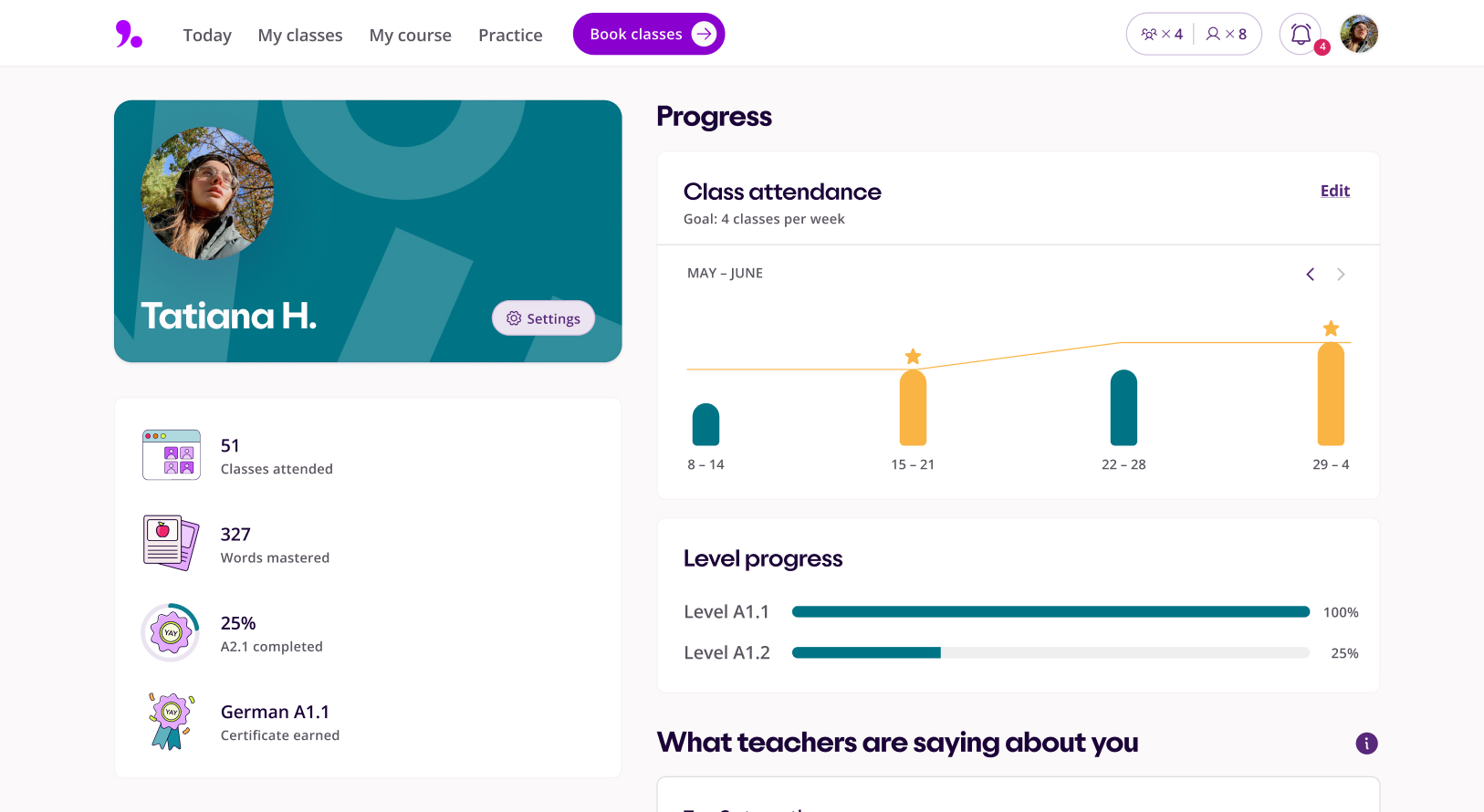Image resolution: width=1484 pixels, height=812 pixels.
Task: Go to previous attendance period
Action: [1310, 275]
